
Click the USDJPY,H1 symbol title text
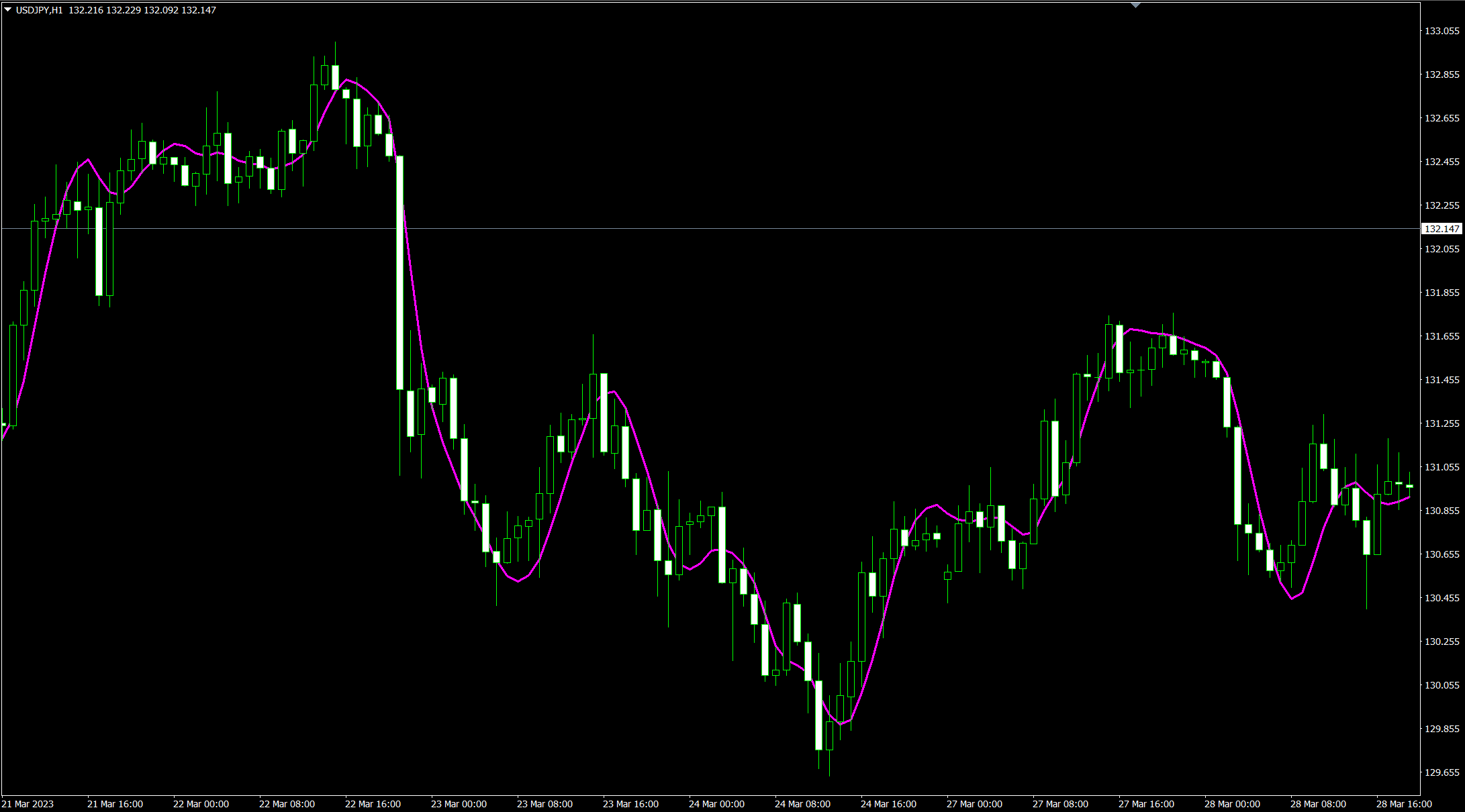point(39,10)
